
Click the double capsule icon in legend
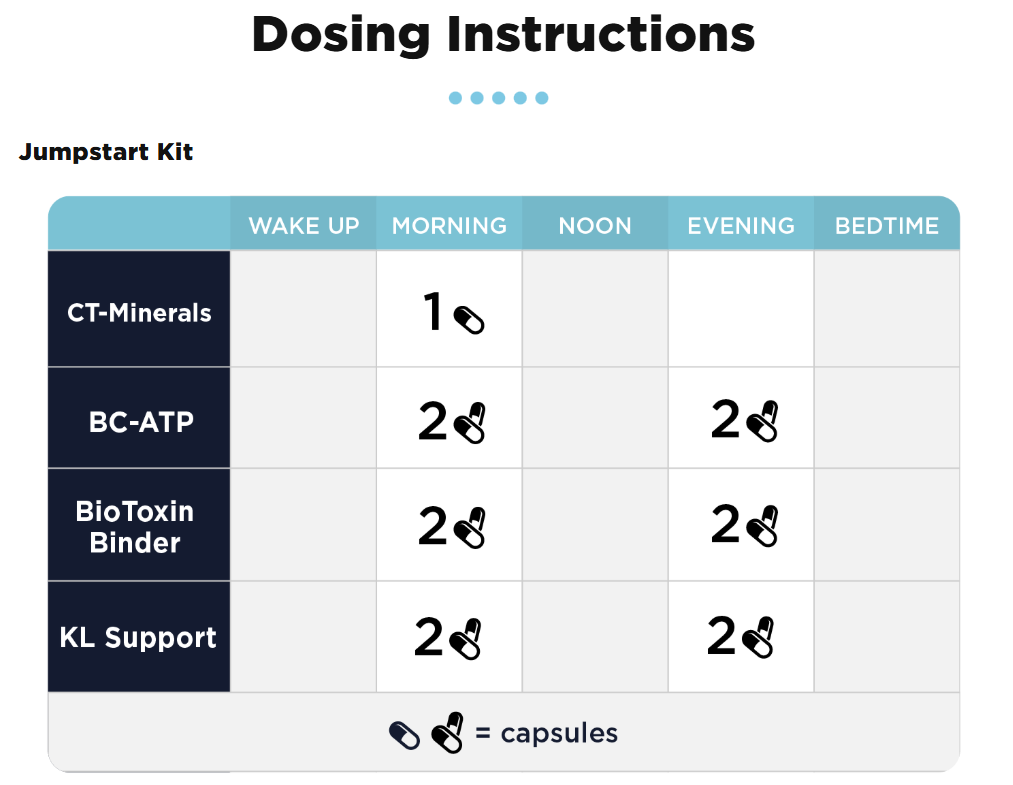(448, 733)
